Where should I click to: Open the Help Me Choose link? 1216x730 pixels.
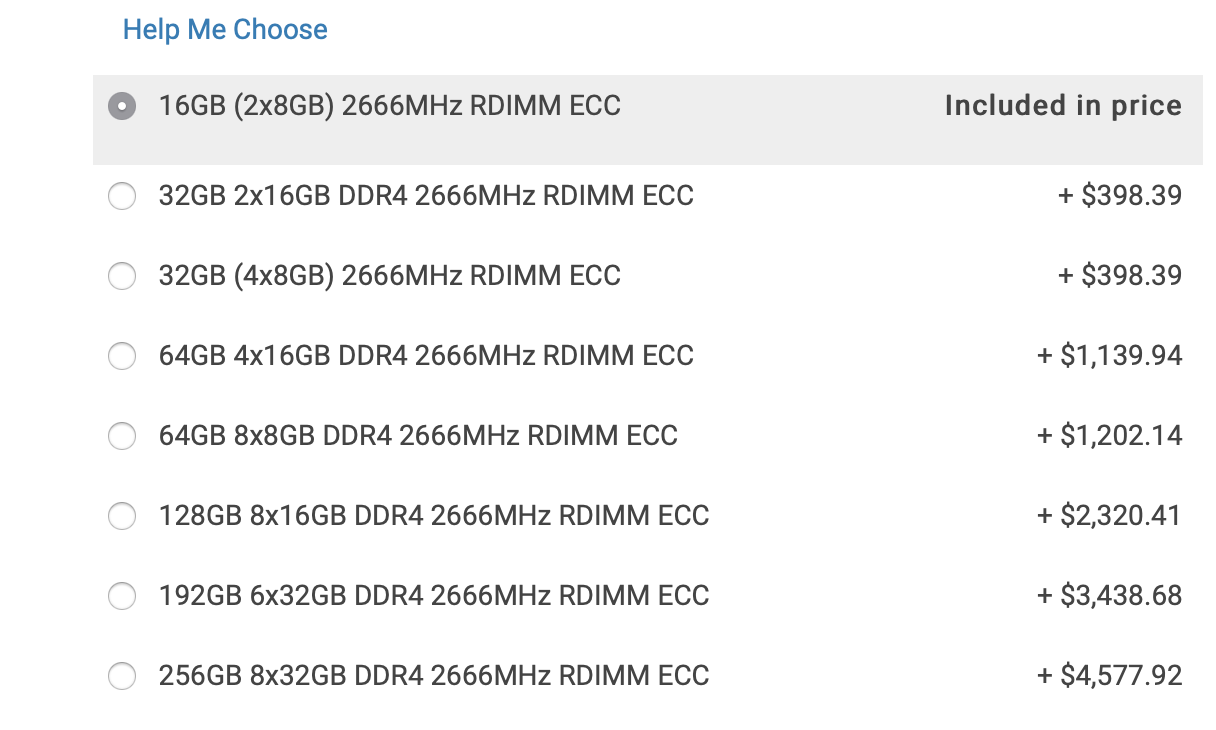pyautogui.click(x=225, y=30)
